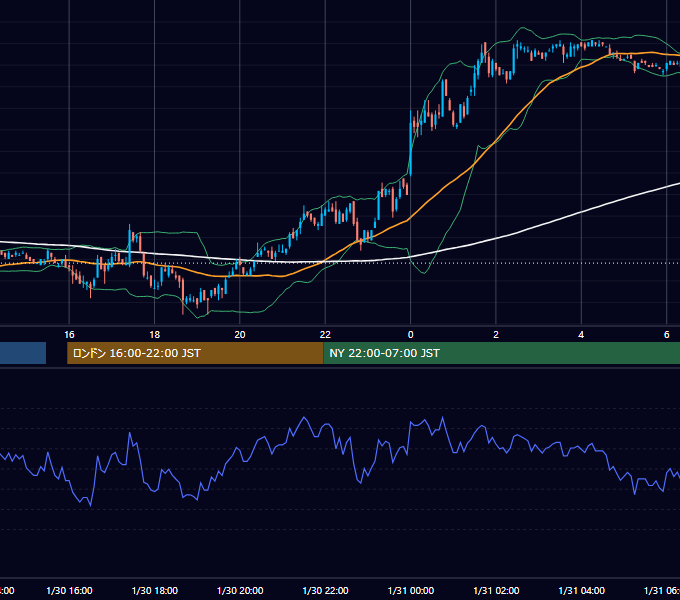Click the NY 22:00-07:00 JST session bar
Image resolution: width=680 pixels, height=600 pixels.
click(x=501, y=353)
